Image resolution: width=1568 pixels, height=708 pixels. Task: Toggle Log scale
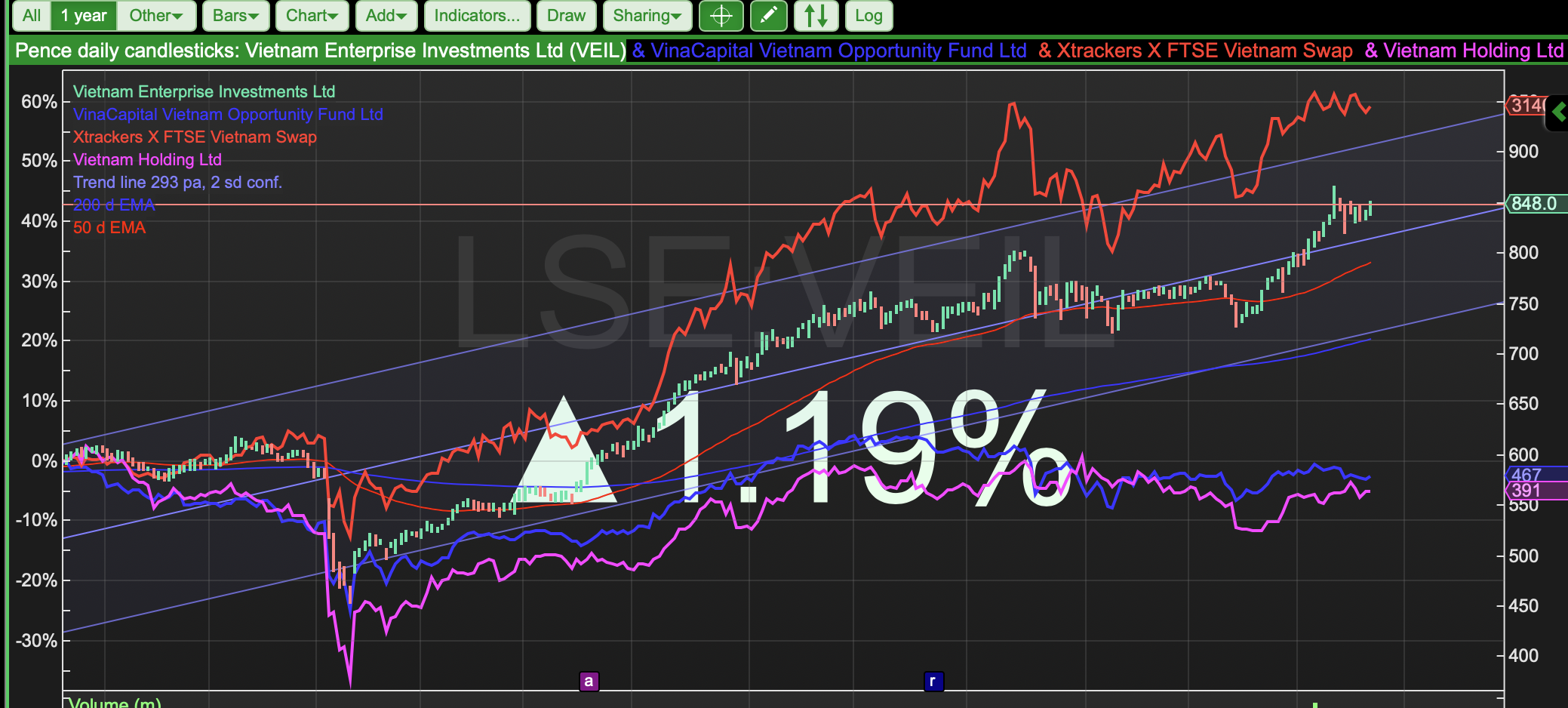869,16
